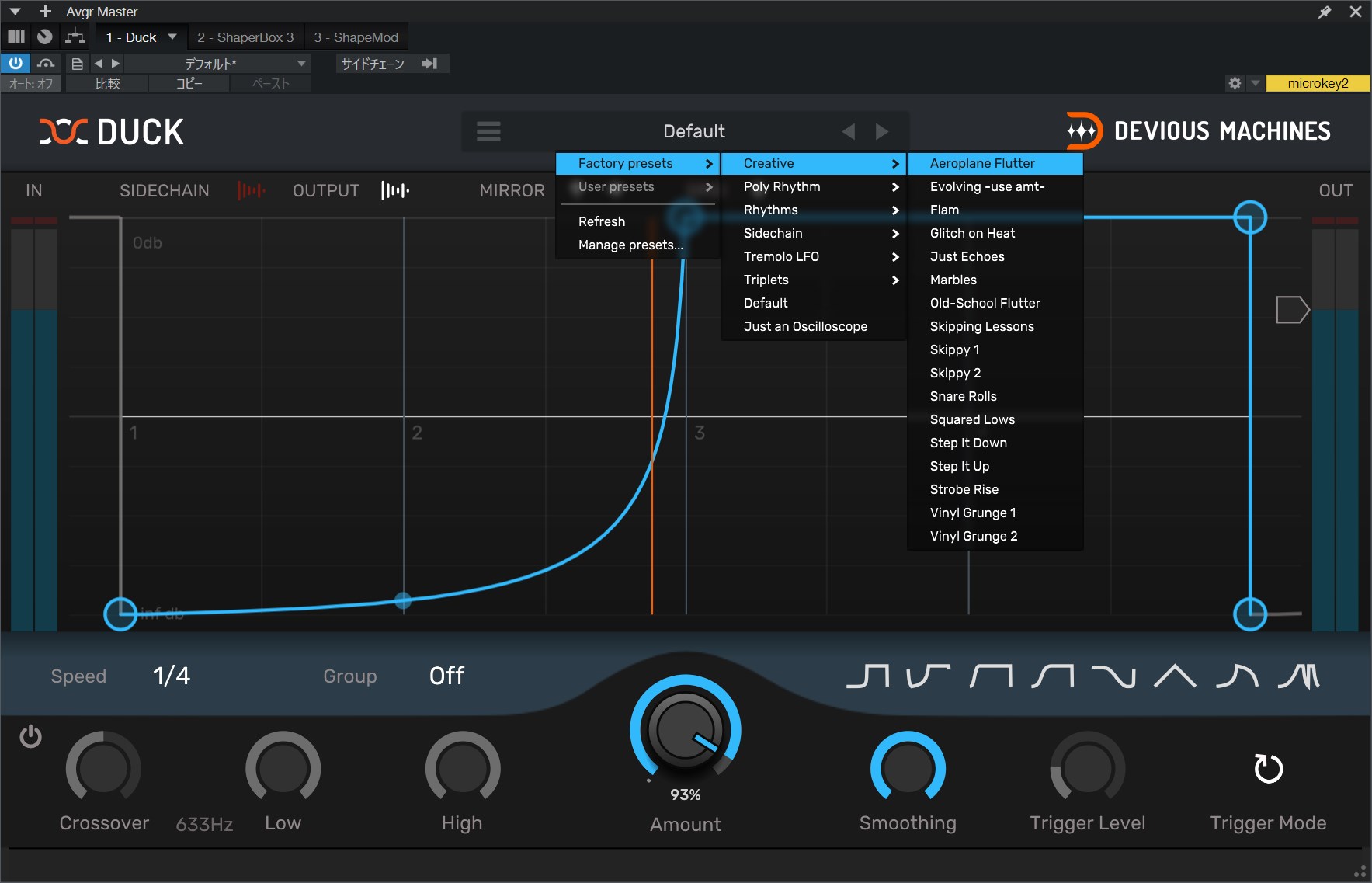Expand the Triplets preset submenu
Viewport: 1372px width, 883px height.
click(814, 280)
